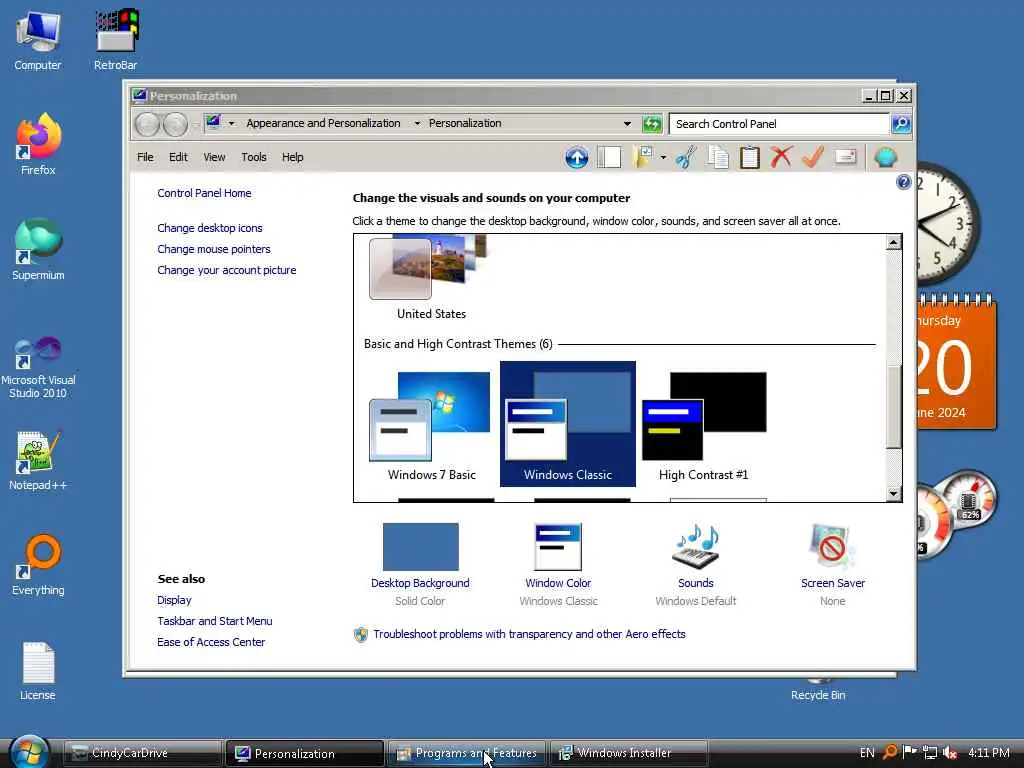Go back with the Back navigation button
Image resolution: width=1024 pixels, height=768 pixels.
pos(148,124)
